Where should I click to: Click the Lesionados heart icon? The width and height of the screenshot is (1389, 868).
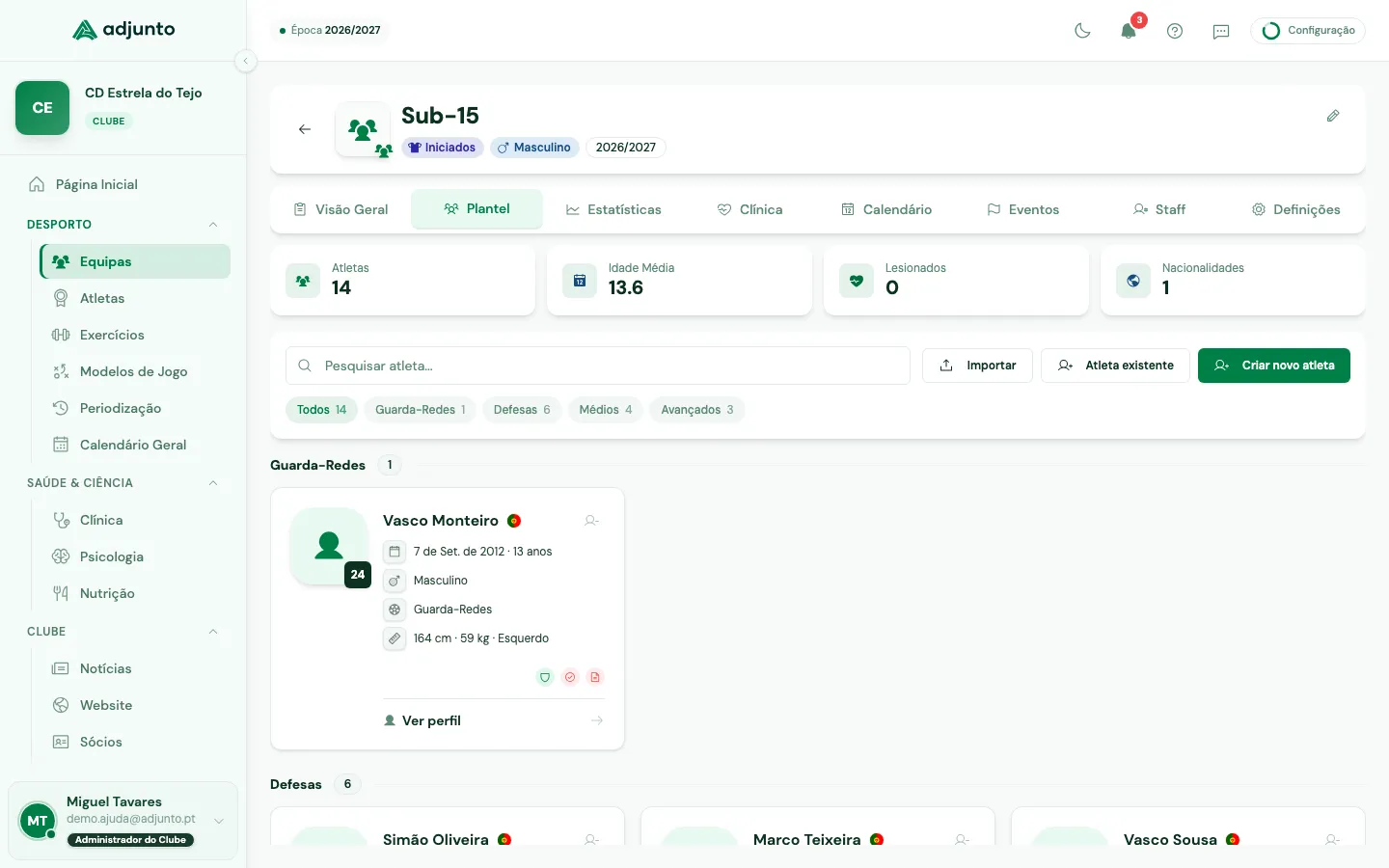[x=857, y=281]
